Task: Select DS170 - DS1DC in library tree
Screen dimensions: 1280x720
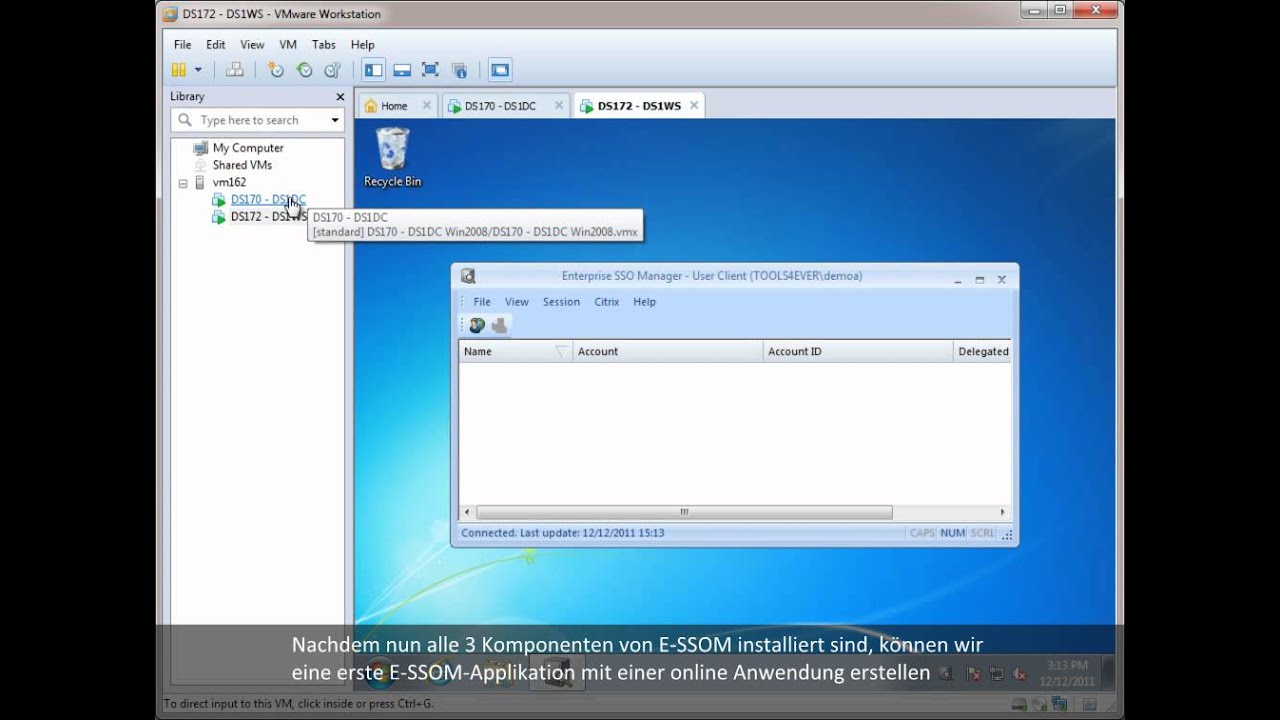Action: (x=268, y=200)
